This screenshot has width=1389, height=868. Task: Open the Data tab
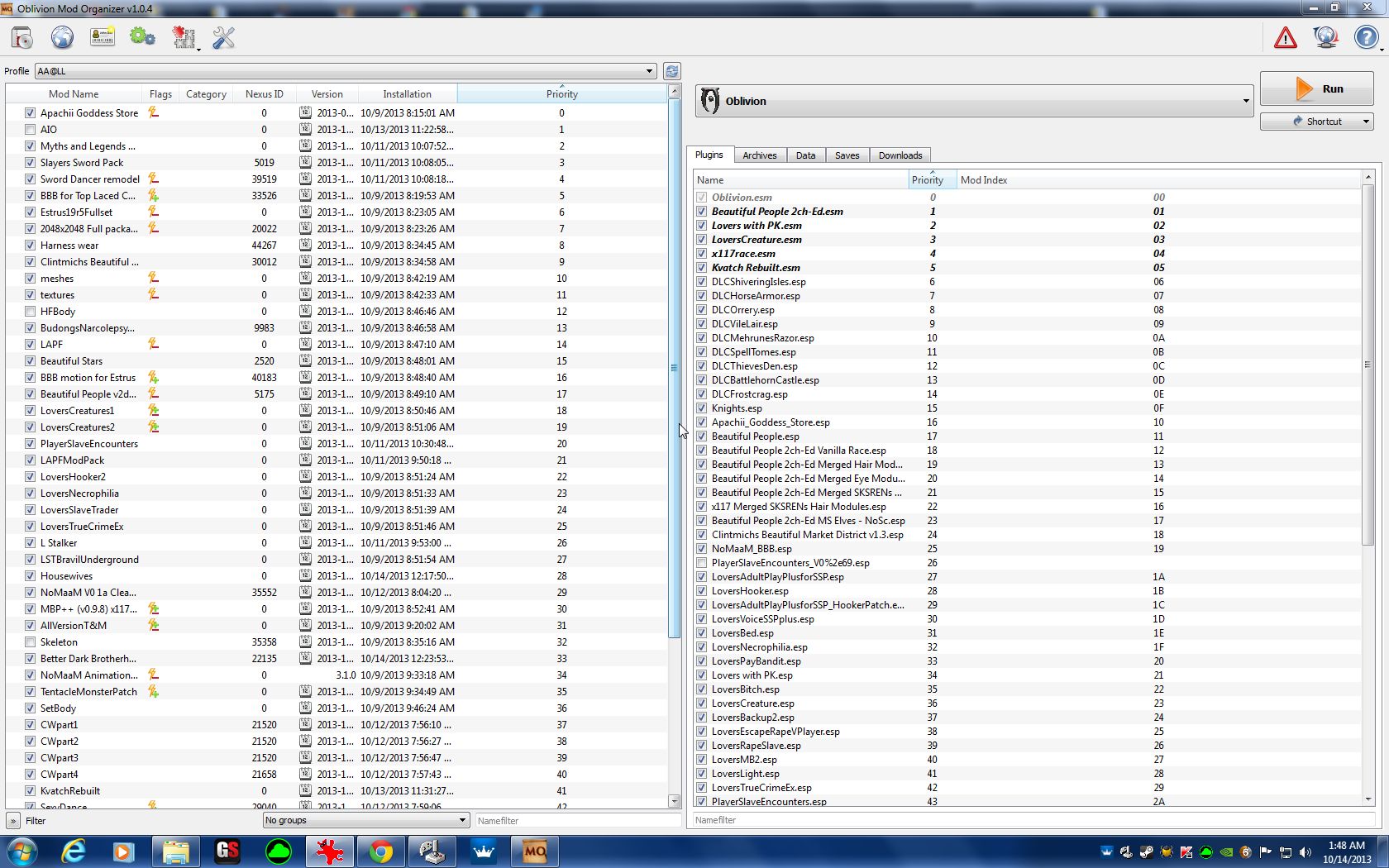[x=805, y=155]
